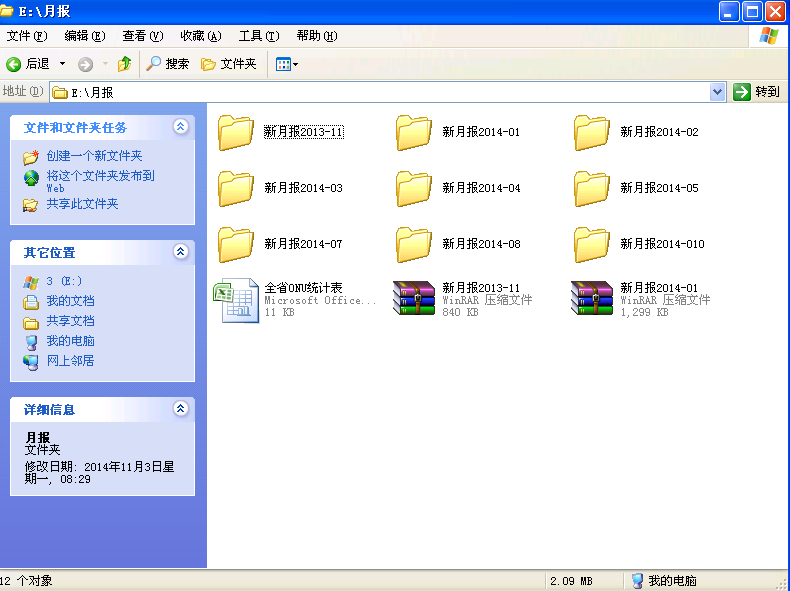Viewport: 790px width, 591px height.
Task: Click the 详细信息 panel heading text
Action: (49, 410)
